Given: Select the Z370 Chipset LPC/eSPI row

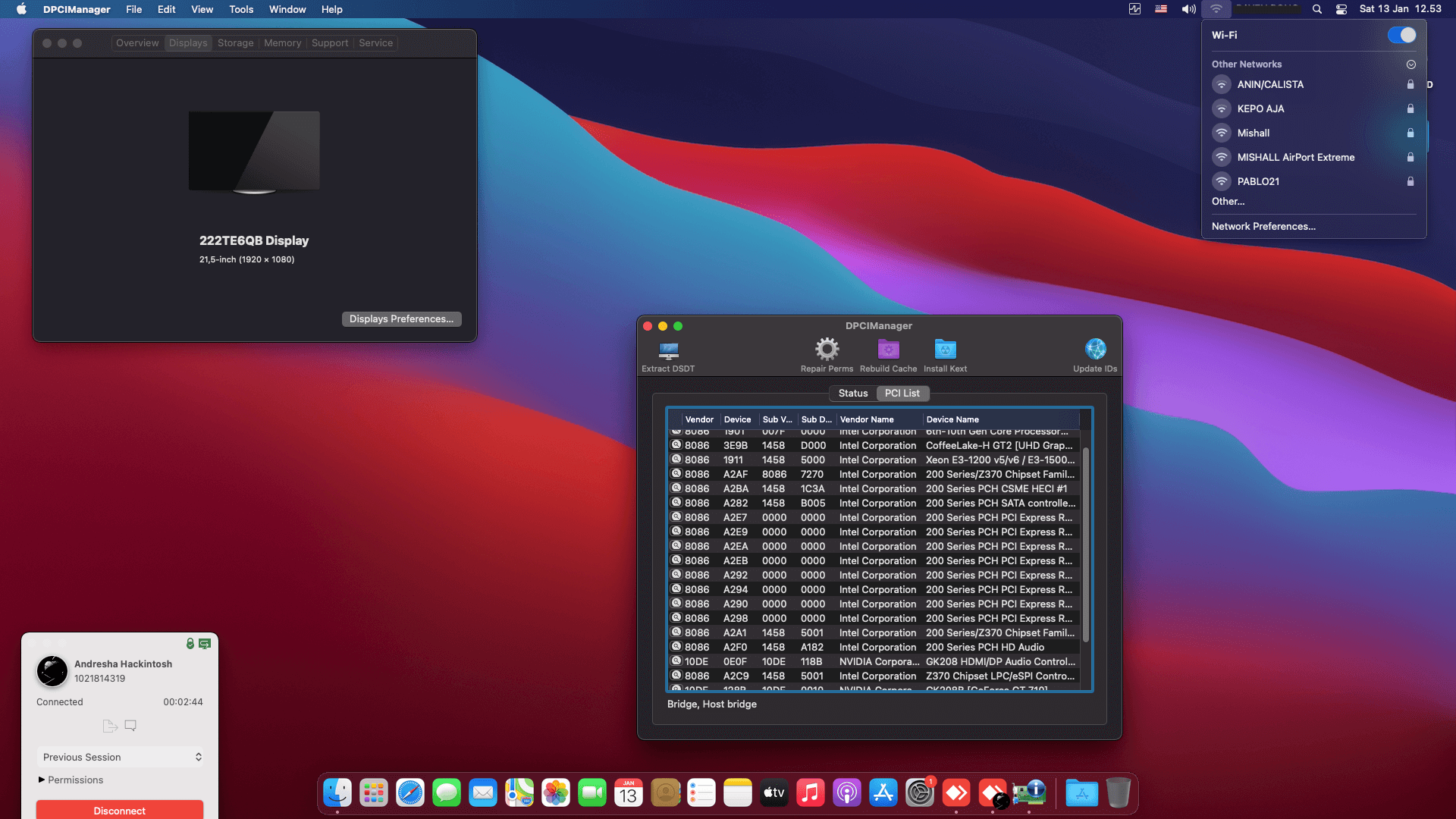Looking at the screenshot, I should point(875,676).
